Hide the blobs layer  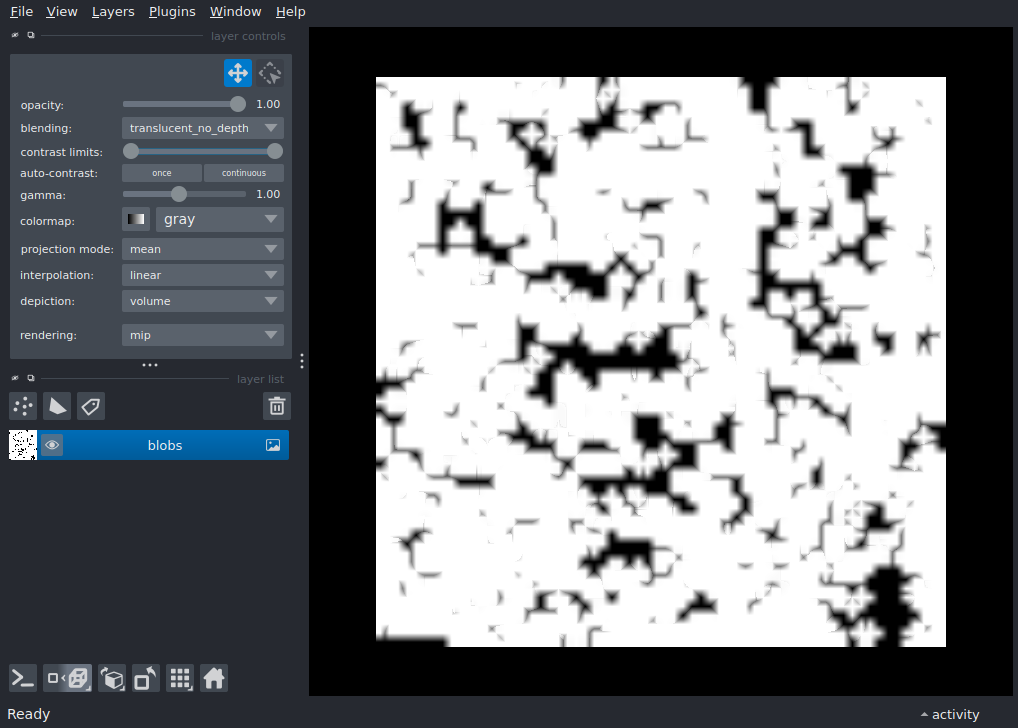click(52, 444)
